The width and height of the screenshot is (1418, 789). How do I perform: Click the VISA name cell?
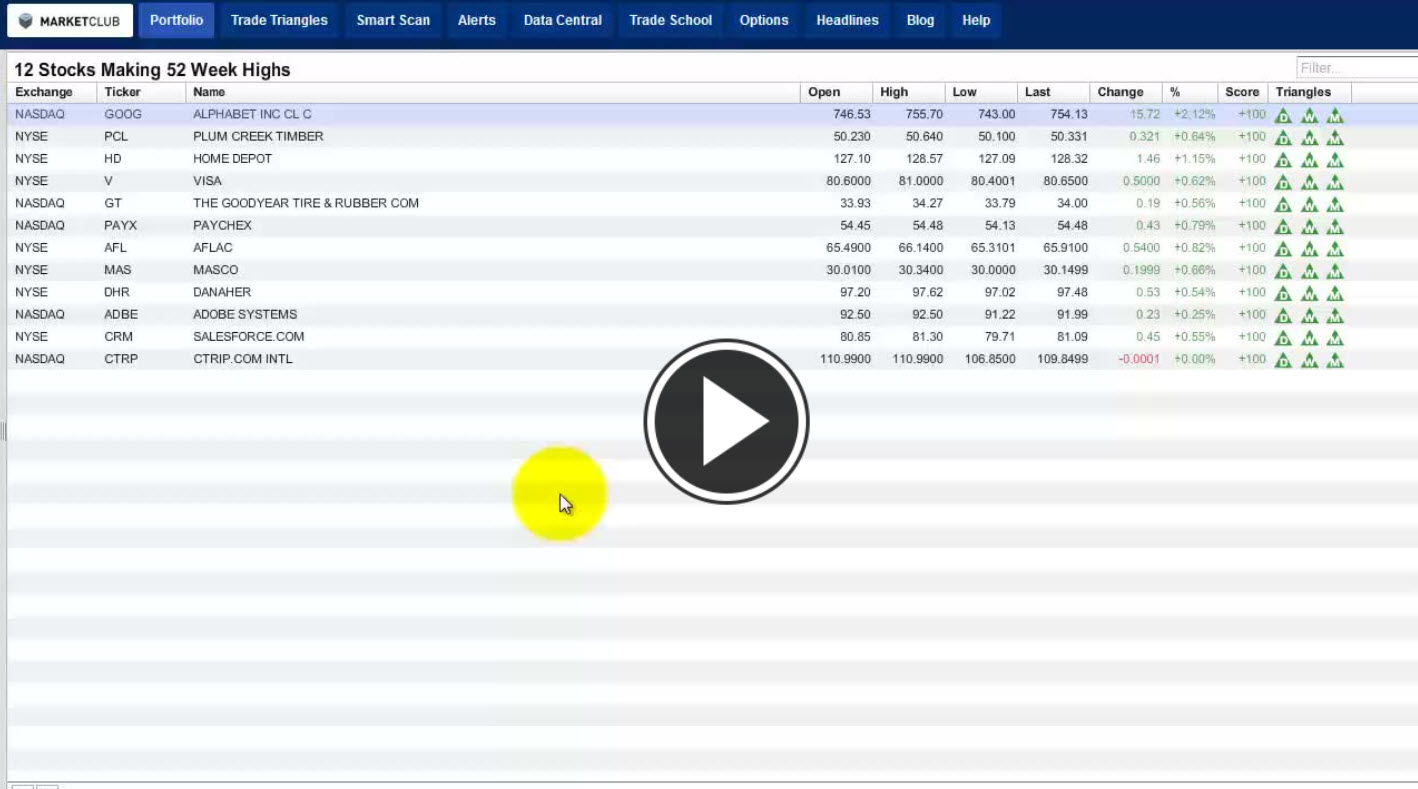click(207, 181)
